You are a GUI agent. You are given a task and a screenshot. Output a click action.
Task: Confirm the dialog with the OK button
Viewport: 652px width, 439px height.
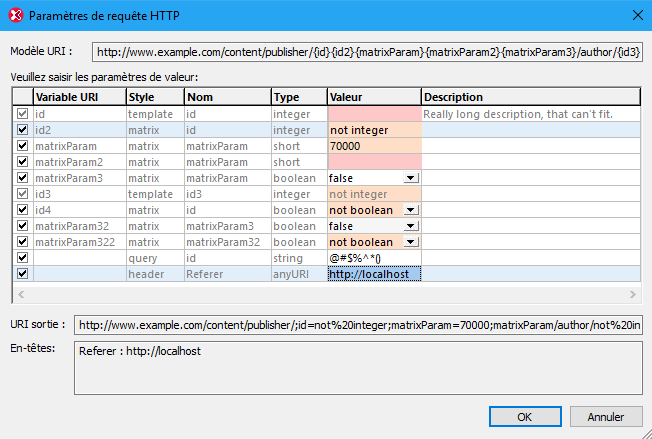[524, 416]
